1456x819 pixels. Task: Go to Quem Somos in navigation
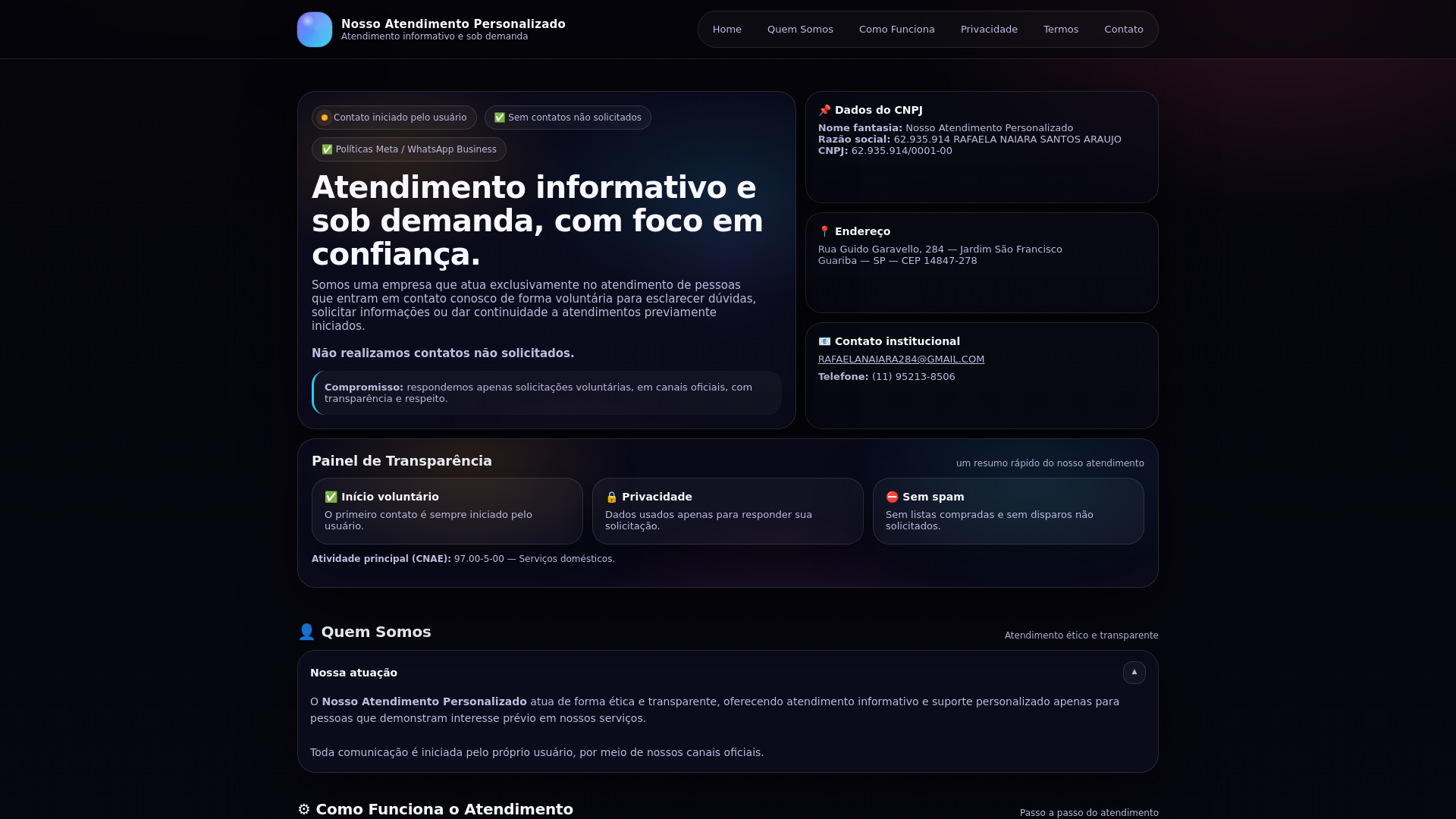click(x=800, y=30)
